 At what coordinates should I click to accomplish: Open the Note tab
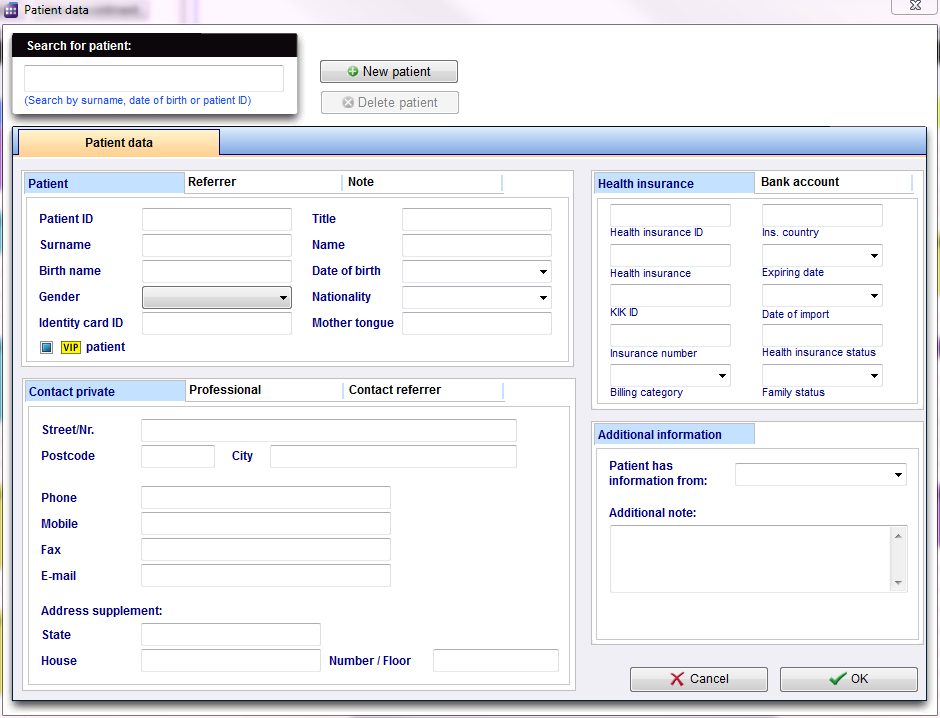tap(423, 182)
